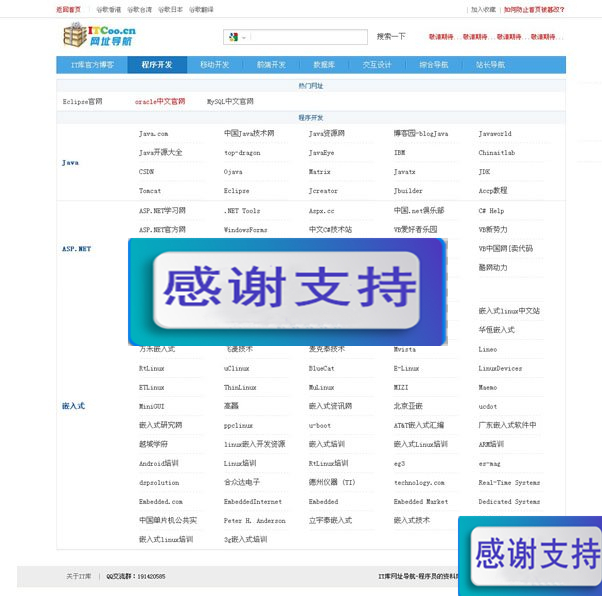Open the Java开源大全 link
This screenshot has height=596, width=602.
pyautogui.click(x=160, y=152)
